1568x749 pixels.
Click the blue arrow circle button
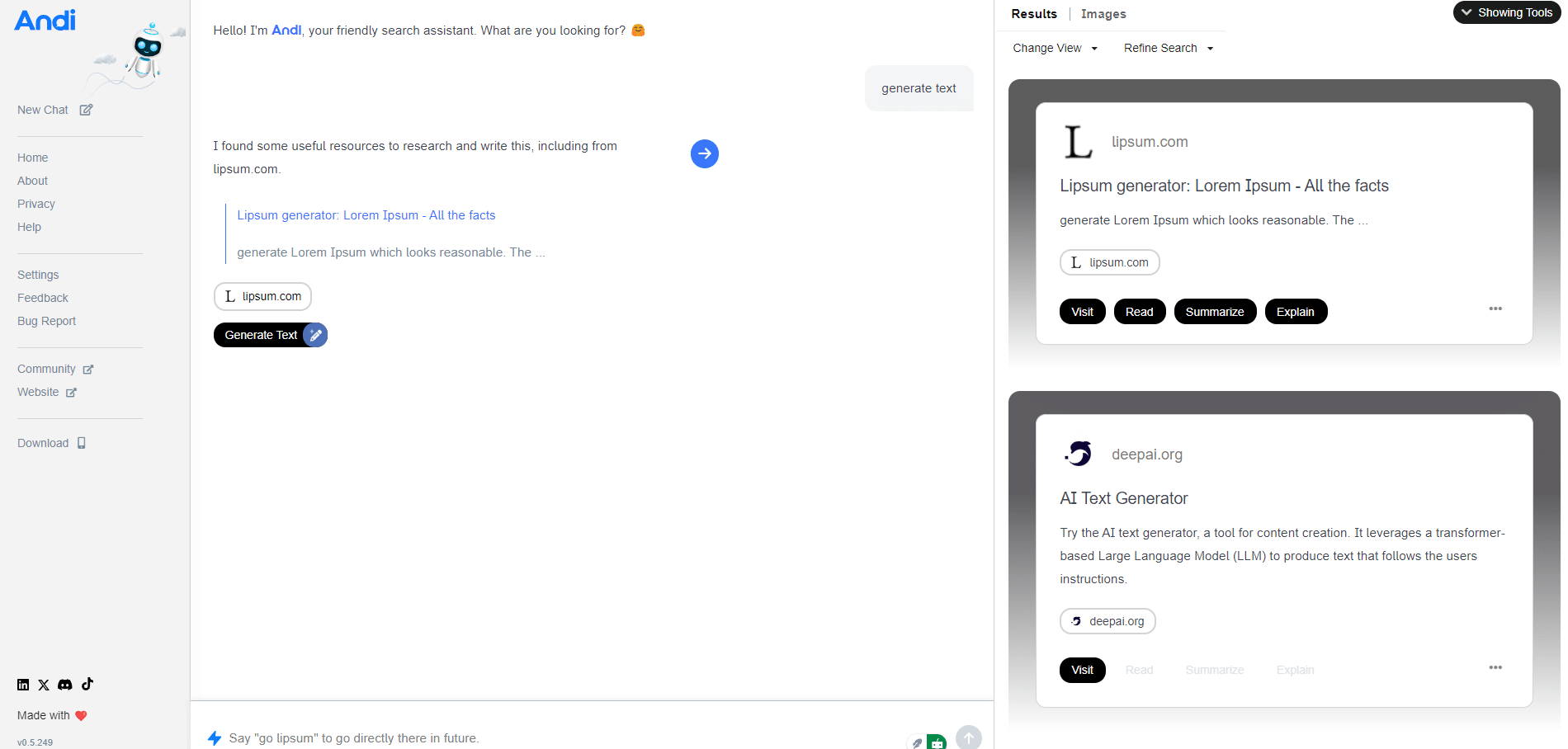704,153
